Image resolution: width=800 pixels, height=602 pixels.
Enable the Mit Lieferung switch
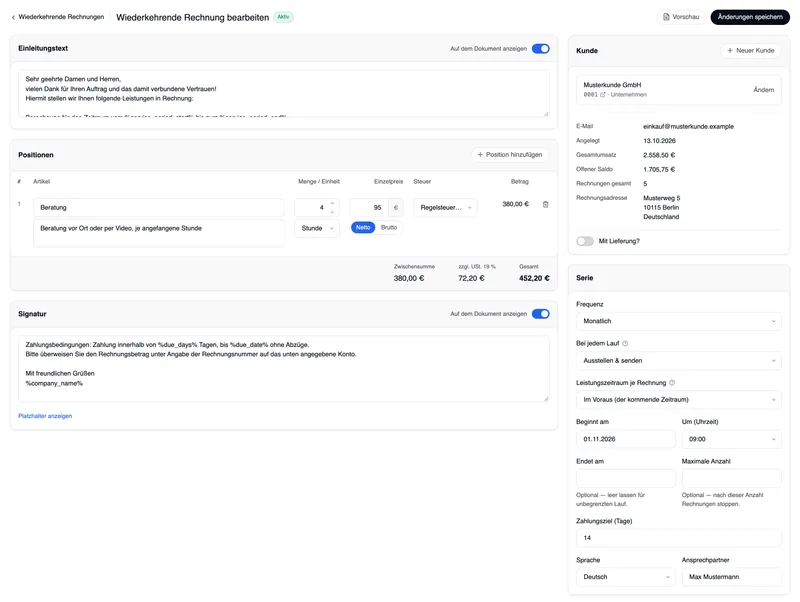(585, 241)
